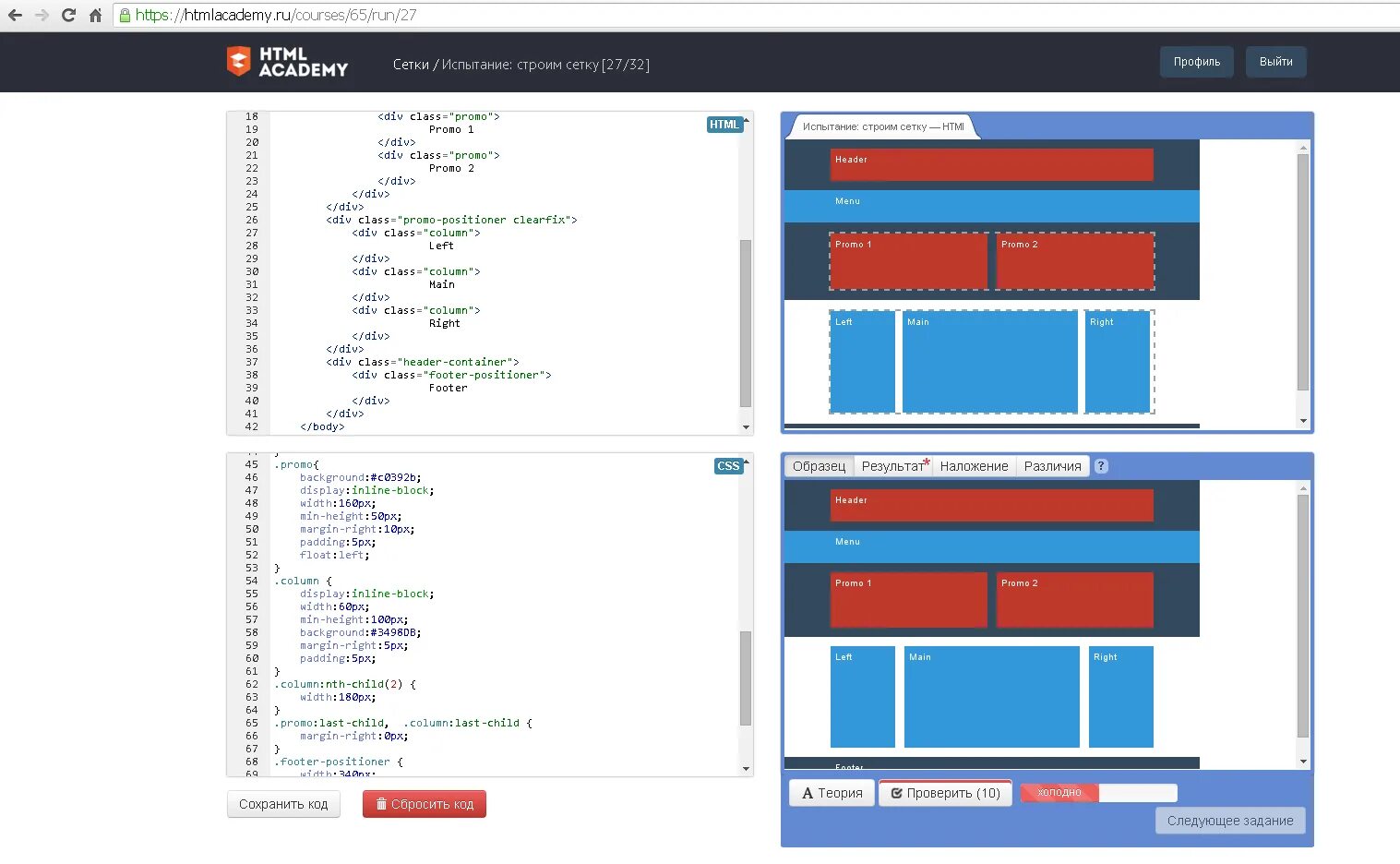Click the HTML editor scrollbar thumb
Image resolution: width=1400 pixels, height=864 pixels.
tap(746, 323)
